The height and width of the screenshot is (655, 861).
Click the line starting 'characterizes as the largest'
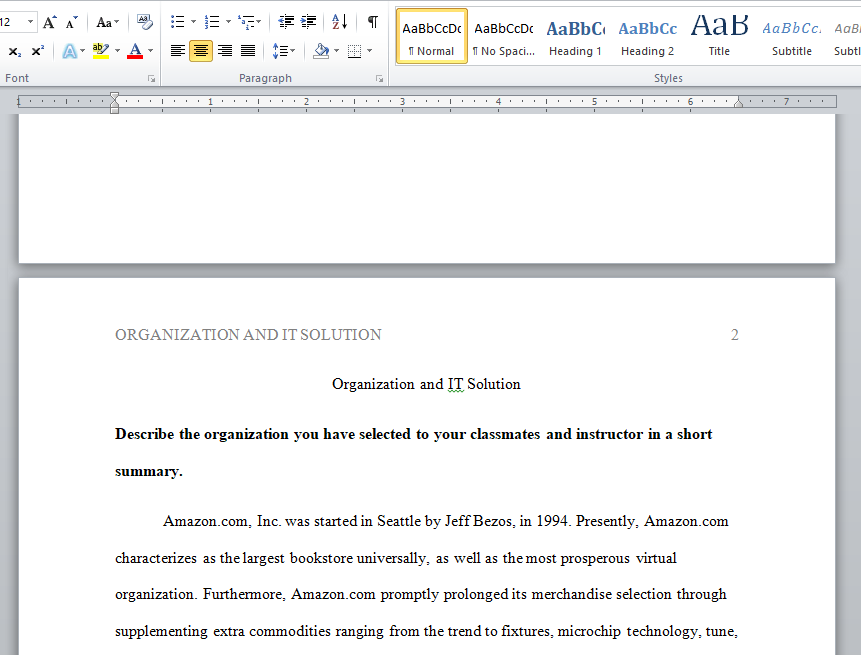click(396, 558)
